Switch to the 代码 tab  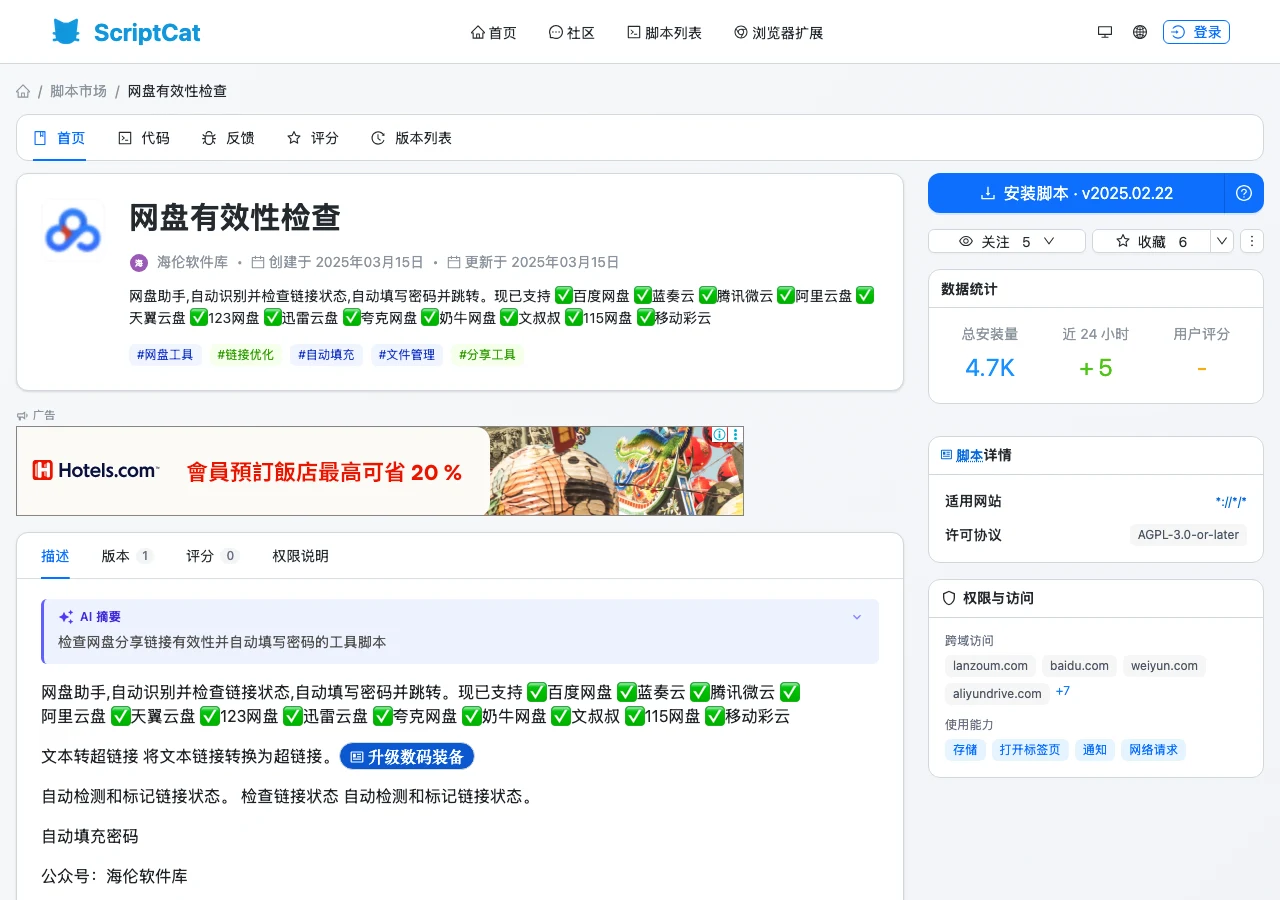[143, 138]
